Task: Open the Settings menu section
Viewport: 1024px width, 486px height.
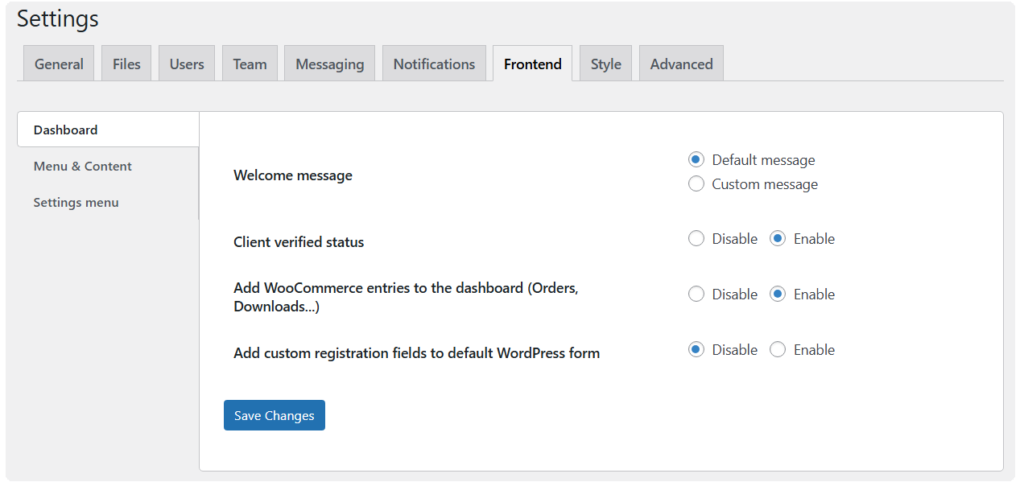Action: point(76,202)
